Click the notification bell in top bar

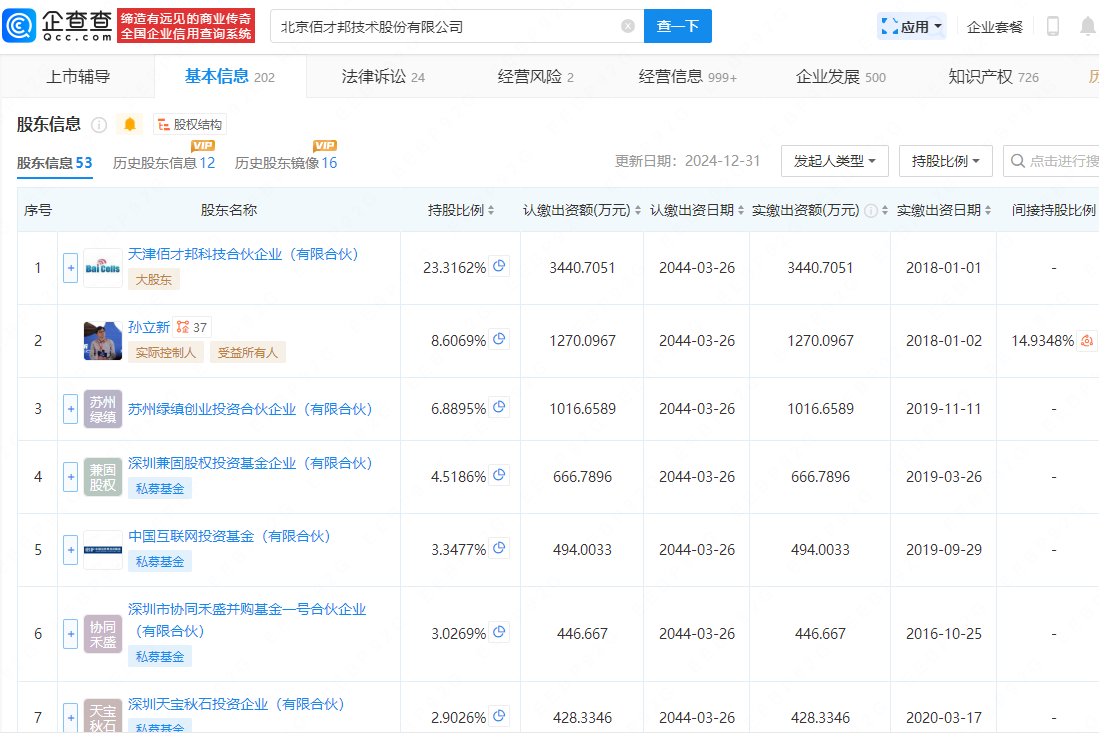(1087, 27)
